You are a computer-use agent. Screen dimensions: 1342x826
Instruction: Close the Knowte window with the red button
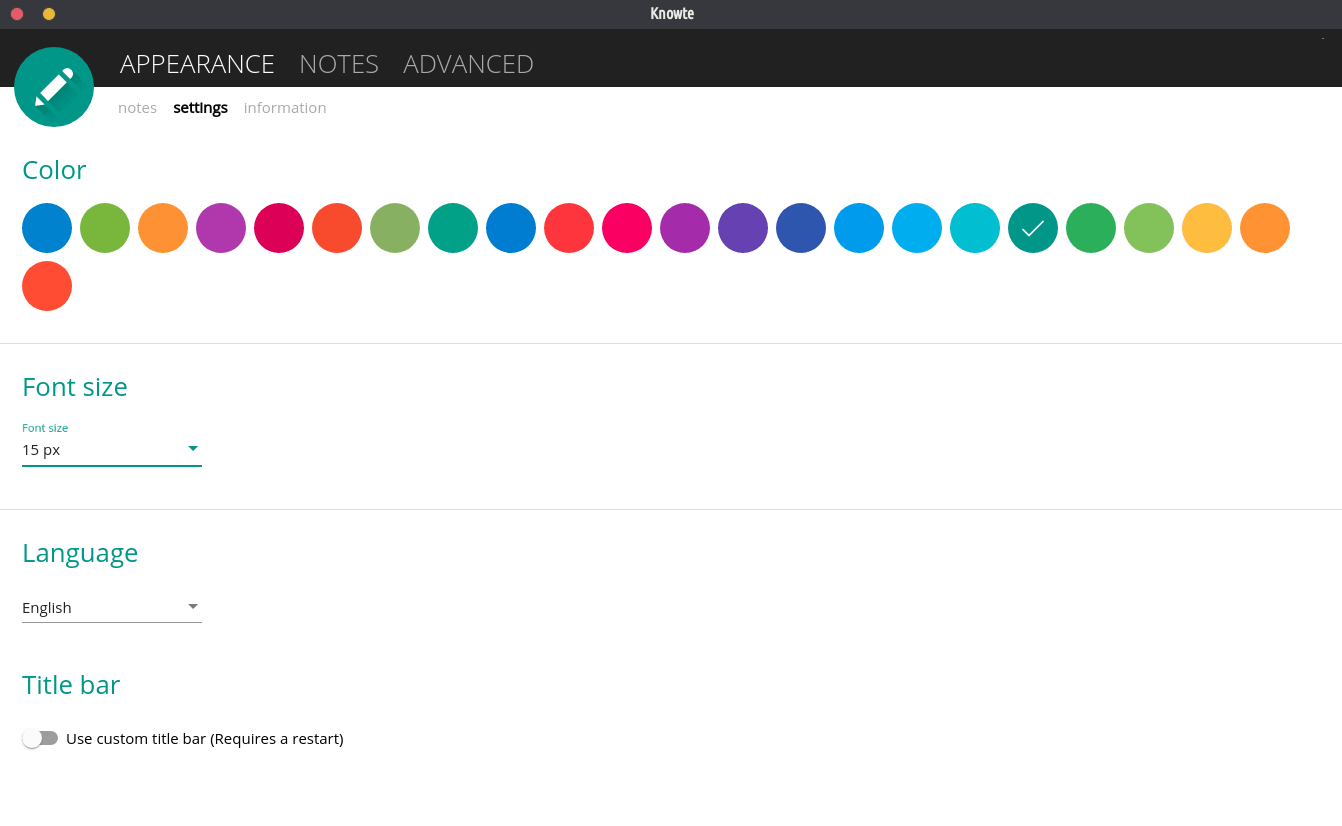coord(17,14)
